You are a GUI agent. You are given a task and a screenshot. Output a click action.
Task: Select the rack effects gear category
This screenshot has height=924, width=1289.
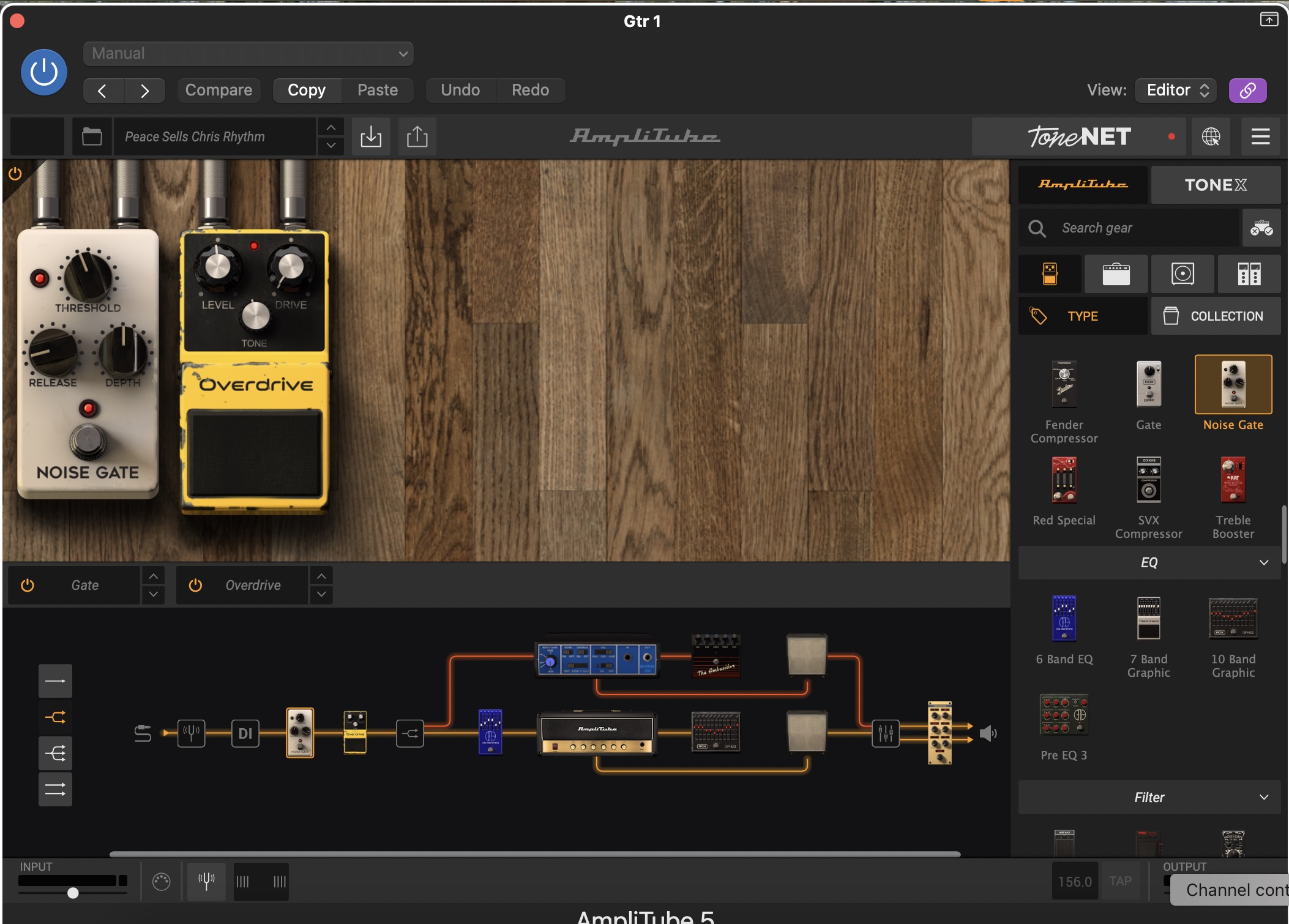coord(1249,274)
